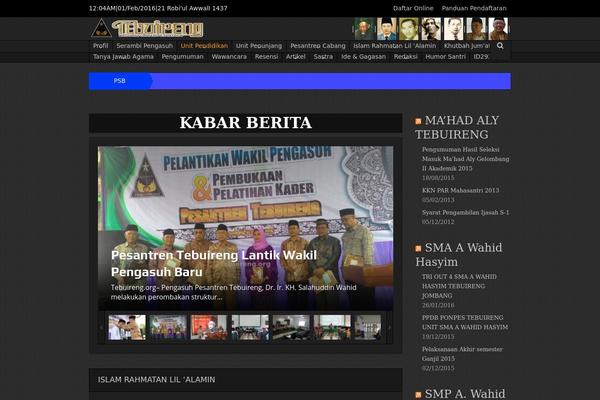This screenshot has width=600, height=400.
Task: Open KKN PAR Mahasantri 2013 post
Action: (460, 190)
